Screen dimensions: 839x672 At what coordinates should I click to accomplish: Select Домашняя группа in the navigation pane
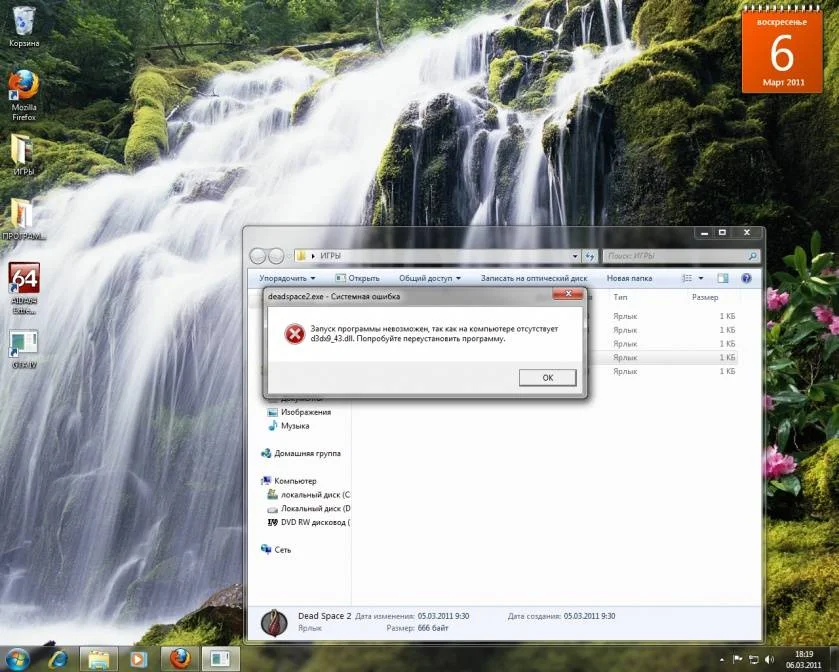[301, 453]
